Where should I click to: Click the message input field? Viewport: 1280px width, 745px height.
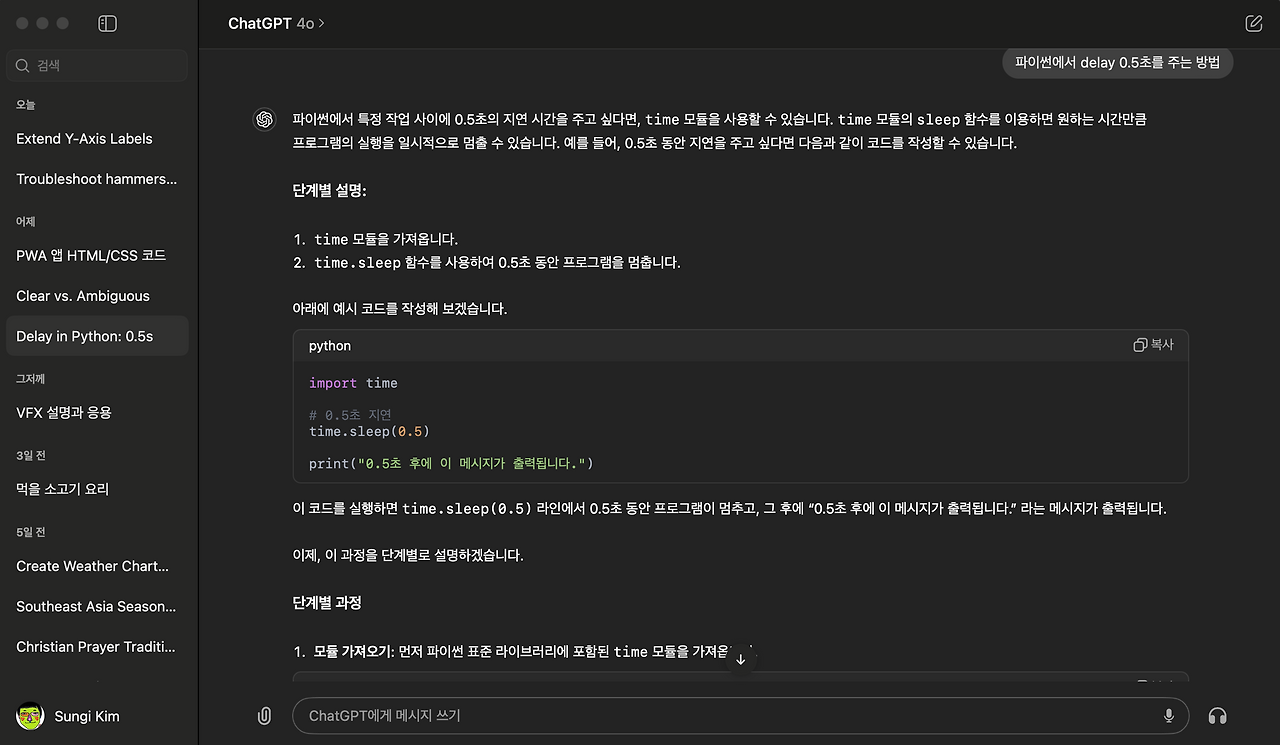tap(700, 716)
